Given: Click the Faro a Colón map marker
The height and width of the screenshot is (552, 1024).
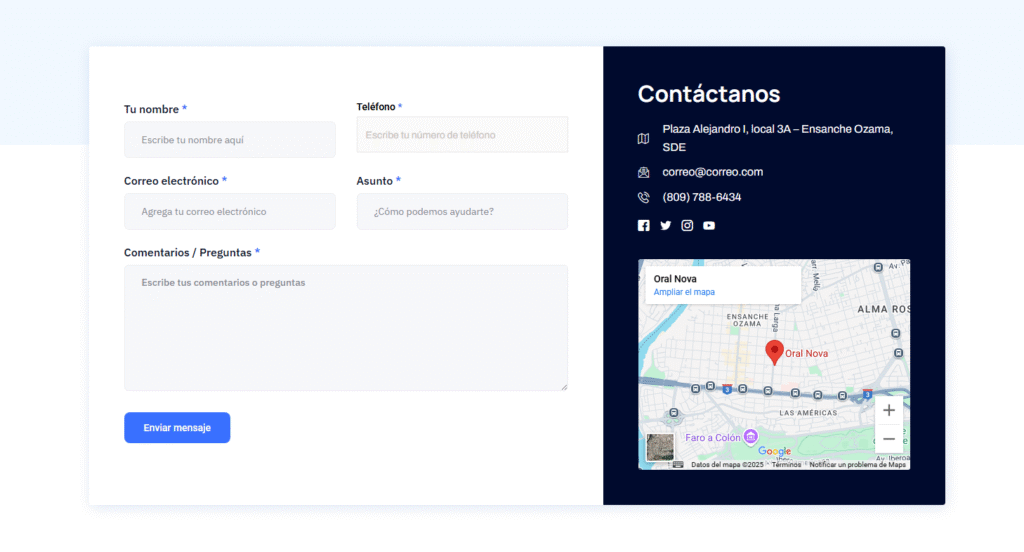Looking at the screenshot, I should (x=749, y=437).
